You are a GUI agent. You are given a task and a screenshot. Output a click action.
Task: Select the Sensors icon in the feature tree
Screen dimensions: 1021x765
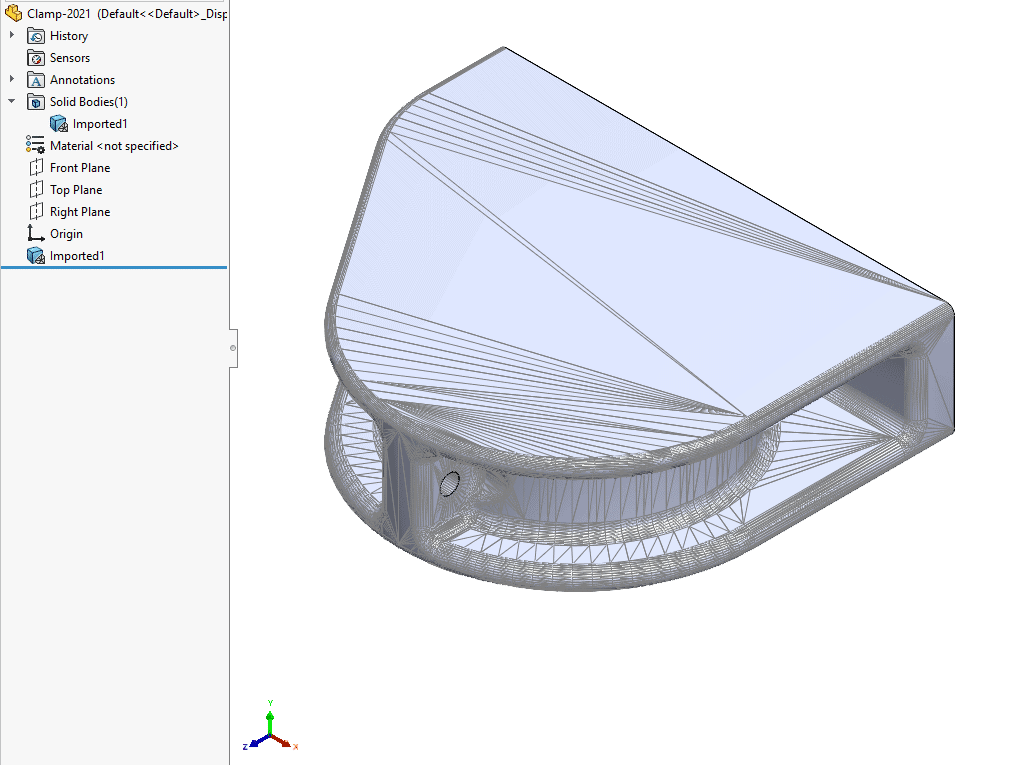click(36, 57)
